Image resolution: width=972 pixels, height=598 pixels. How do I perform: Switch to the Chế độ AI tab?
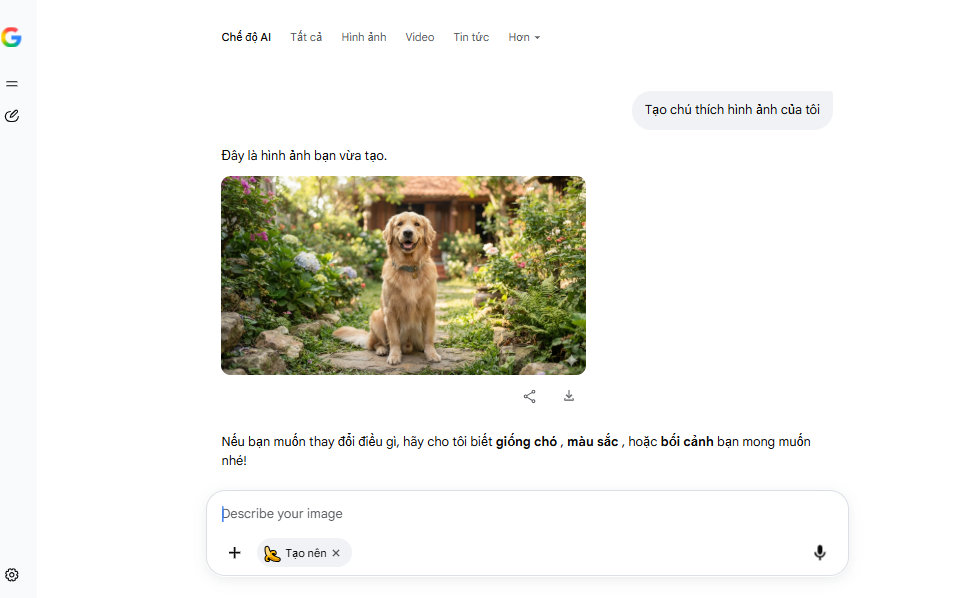246,37
